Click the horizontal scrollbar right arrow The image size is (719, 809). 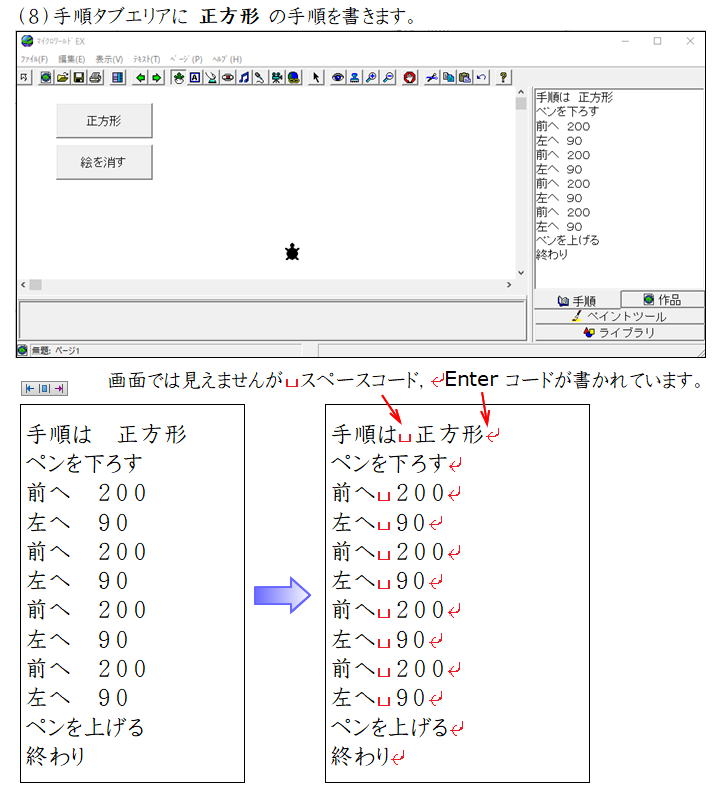pos(509,285)
